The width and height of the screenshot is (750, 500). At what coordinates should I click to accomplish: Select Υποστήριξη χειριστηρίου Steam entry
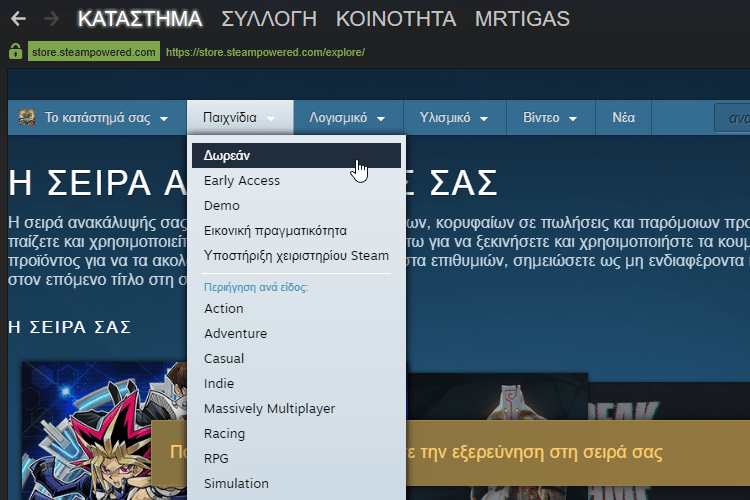click(296, 256)
